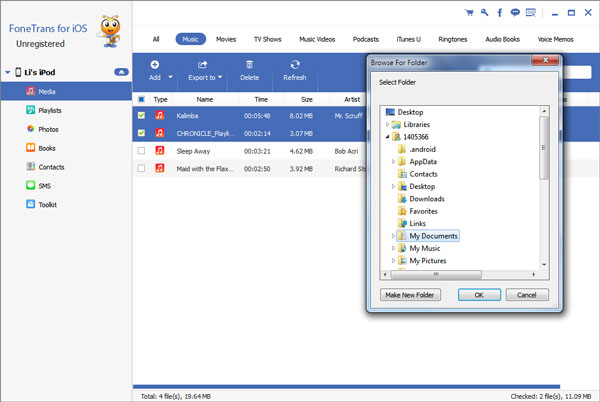This screenshot has height=402, width=600.
Task: Switch to the Audio Books tab
Action: (502, 39)
